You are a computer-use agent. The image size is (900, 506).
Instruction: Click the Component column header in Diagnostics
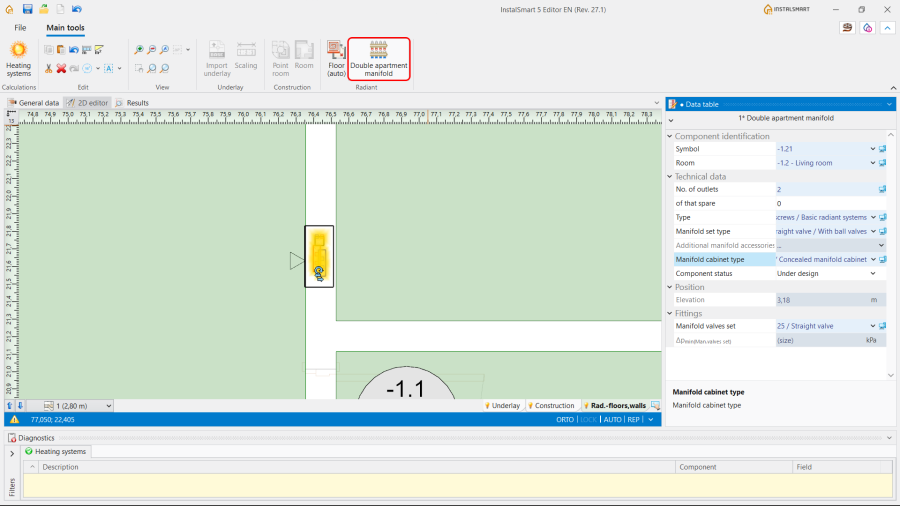click(734, 467)
